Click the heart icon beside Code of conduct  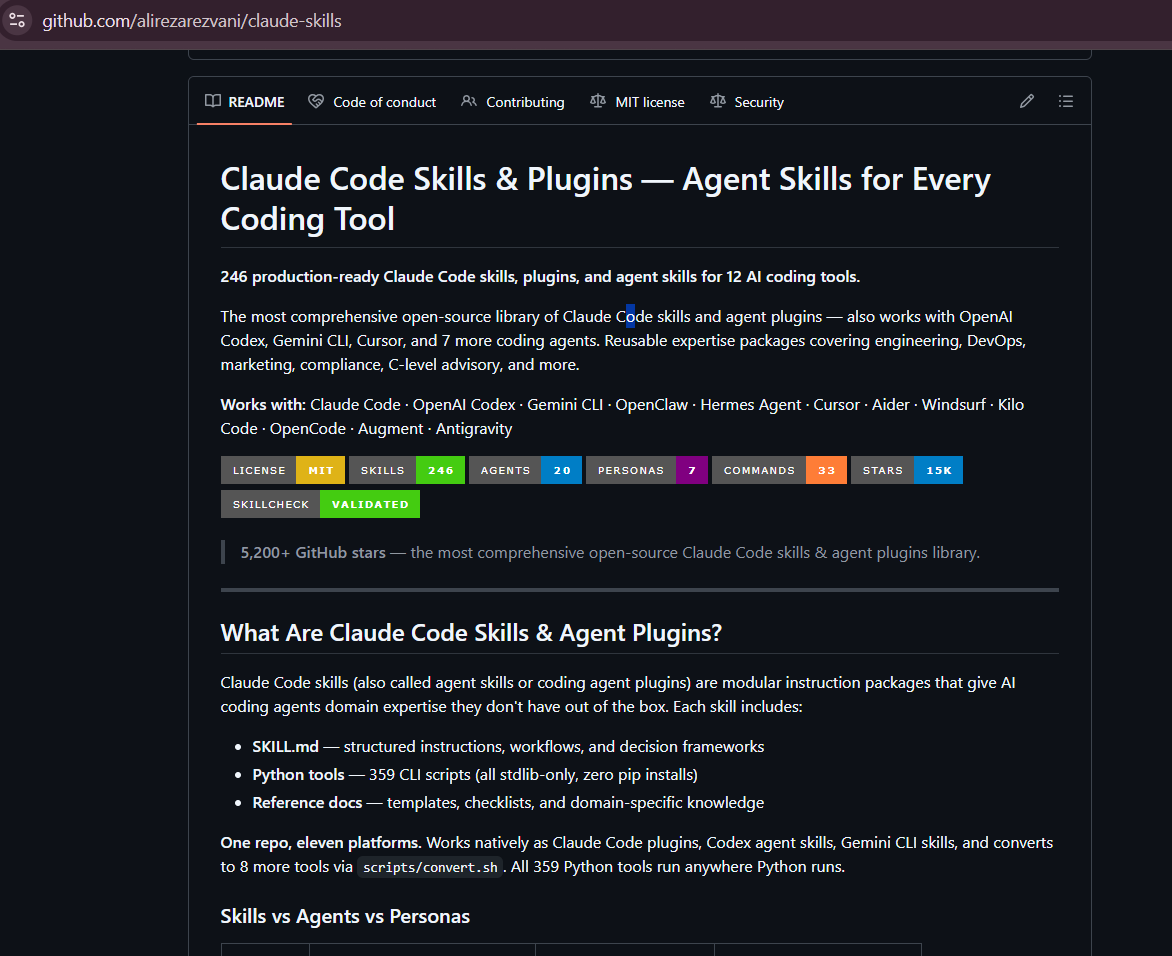(x=316, y=101)
